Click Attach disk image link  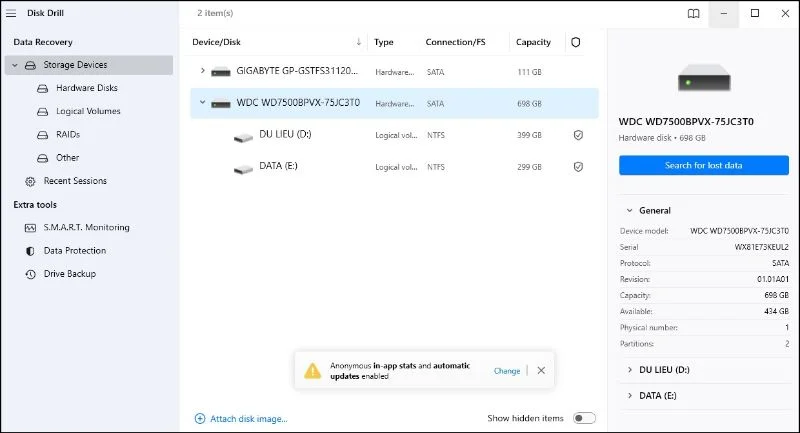(249, 419)
